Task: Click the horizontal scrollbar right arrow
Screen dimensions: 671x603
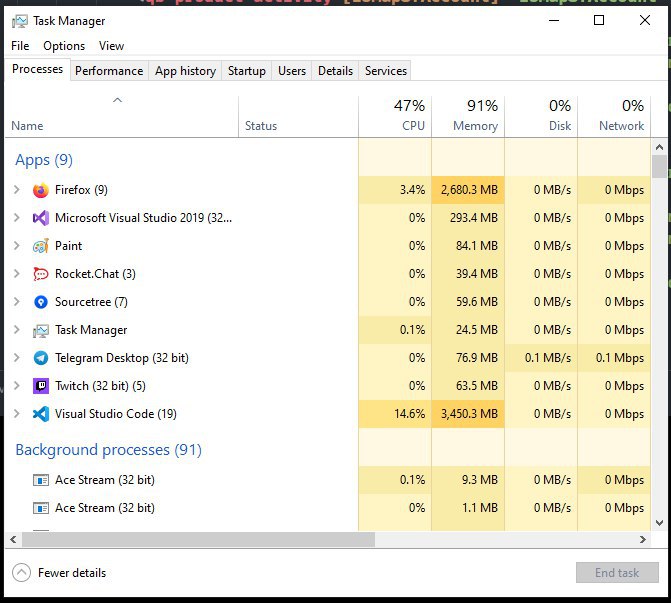Action: tap(643, 540)
